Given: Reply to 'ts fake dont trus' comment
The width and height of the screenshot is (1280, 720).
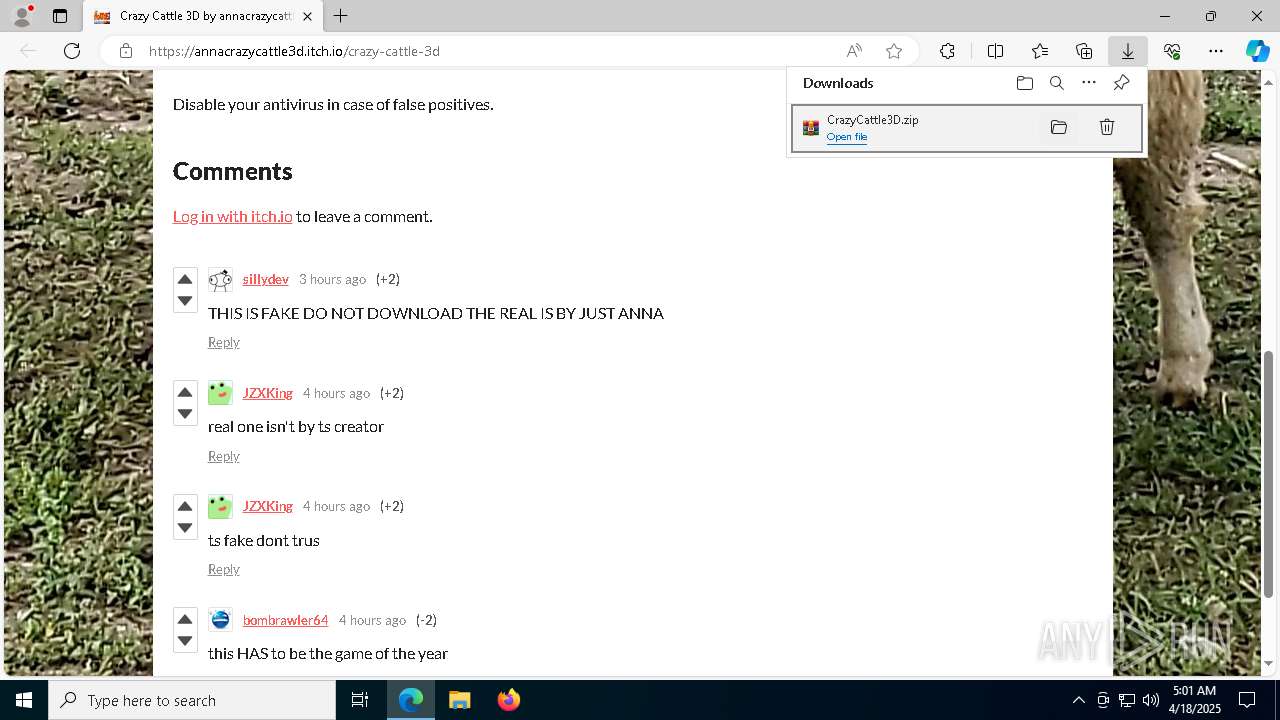Looking at the screenshot, I should pyautogui.click(x=223, y=569).
